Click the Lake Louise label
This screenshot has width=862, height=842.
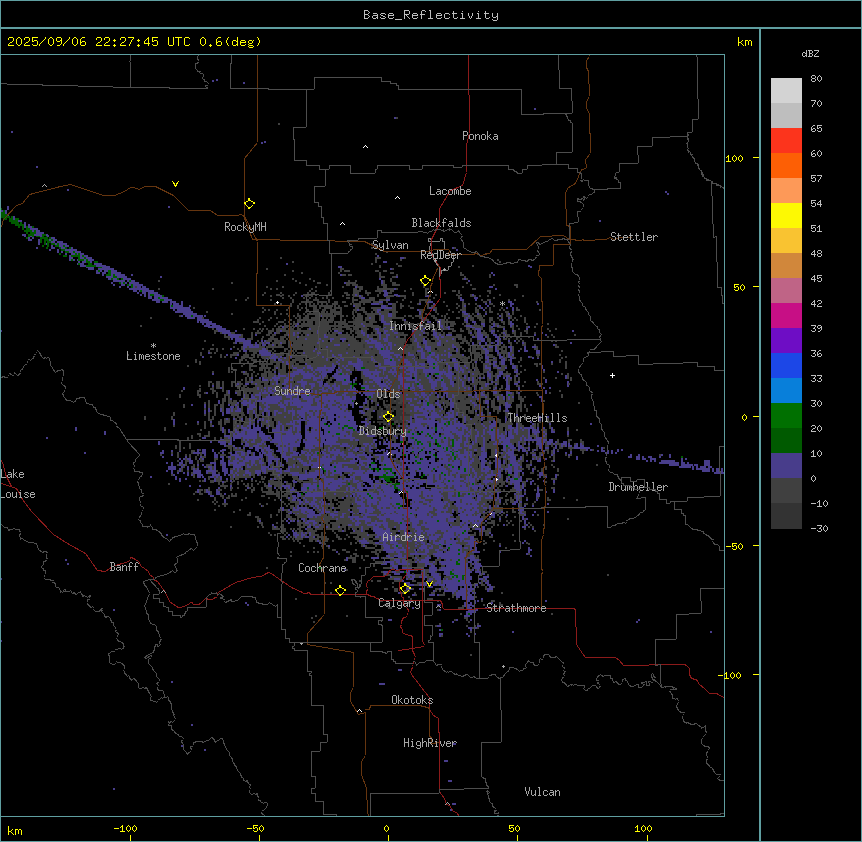point(18,484)
